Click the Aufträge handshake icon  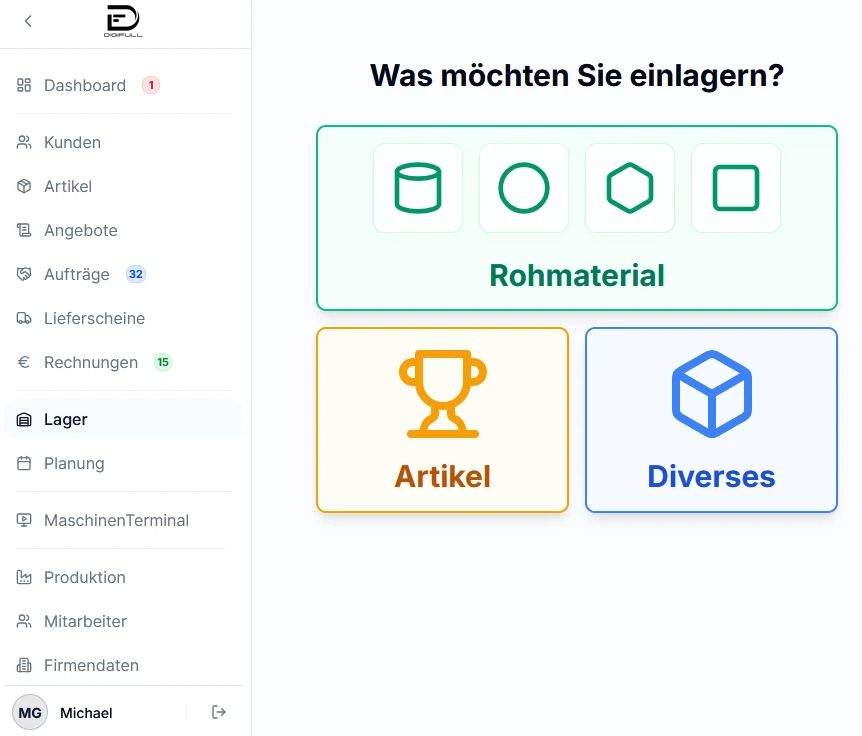pyautogui.click(x=24, y=274)
